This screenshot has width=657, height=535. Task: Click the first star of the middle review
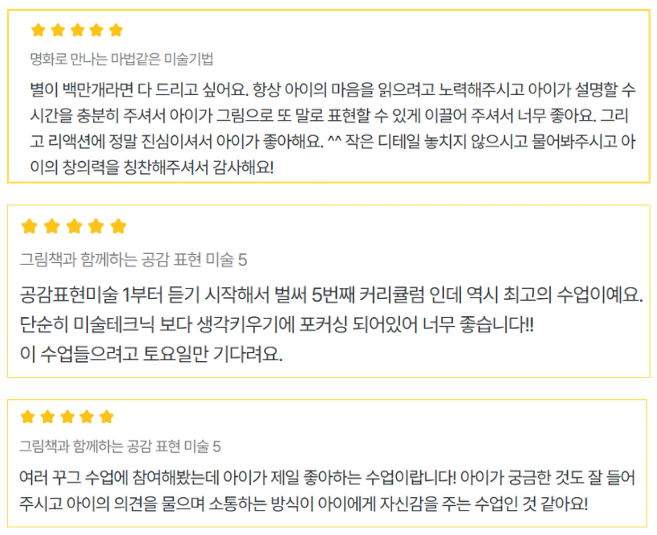pyautogui.click(x=29, y=226)
